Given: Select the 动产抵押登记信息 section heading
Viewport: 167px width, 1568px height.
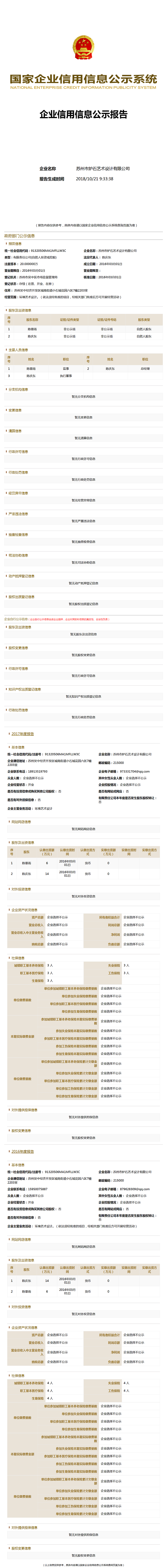Looking at the screenshot, I should [21, 576].
